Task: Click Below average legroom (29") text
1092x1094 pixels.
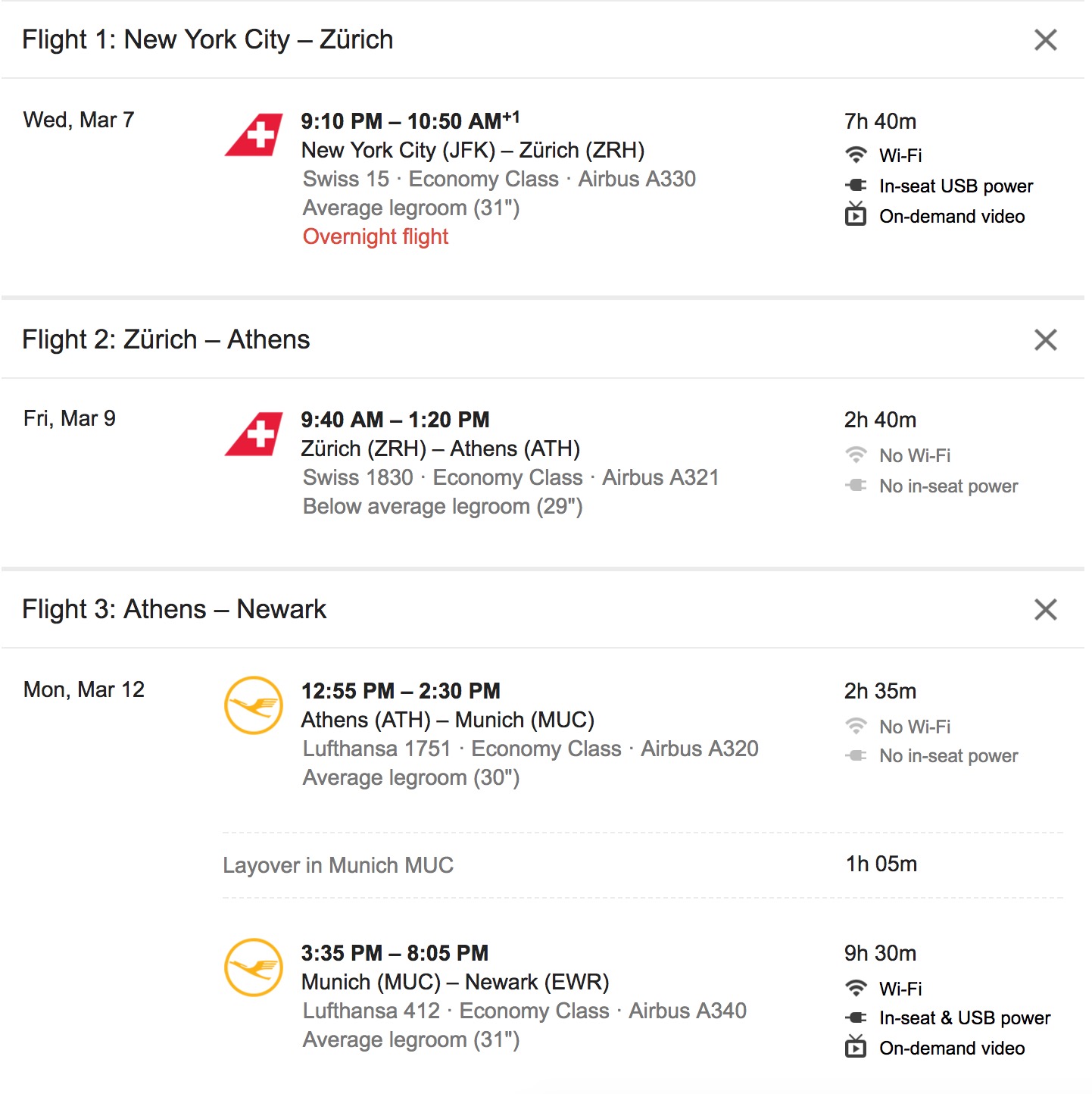Action: pyautogui.click(x=442, y=507)
